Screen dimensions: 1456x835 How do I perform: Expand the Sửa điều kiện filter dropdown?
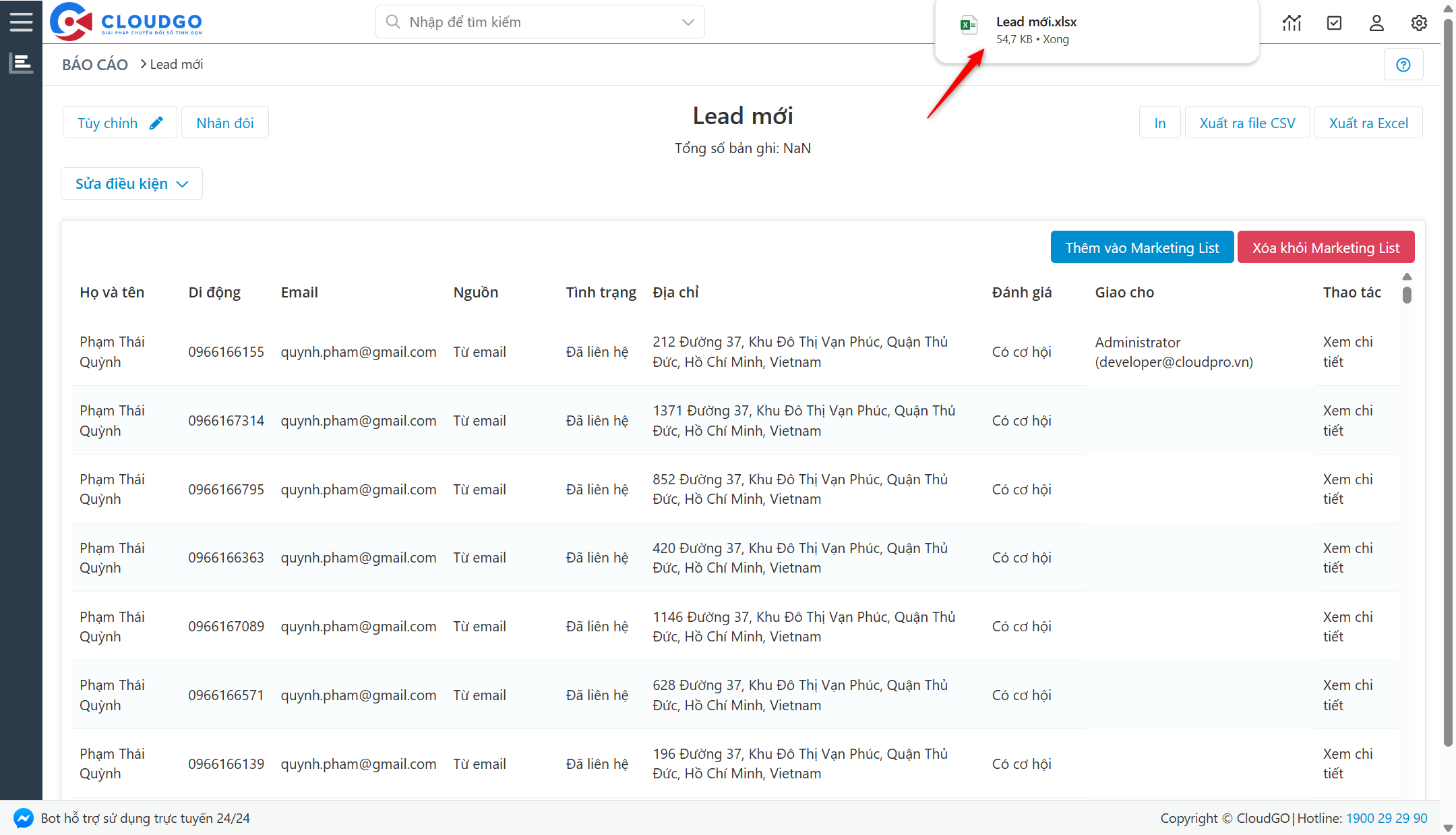tap(131, 183)
